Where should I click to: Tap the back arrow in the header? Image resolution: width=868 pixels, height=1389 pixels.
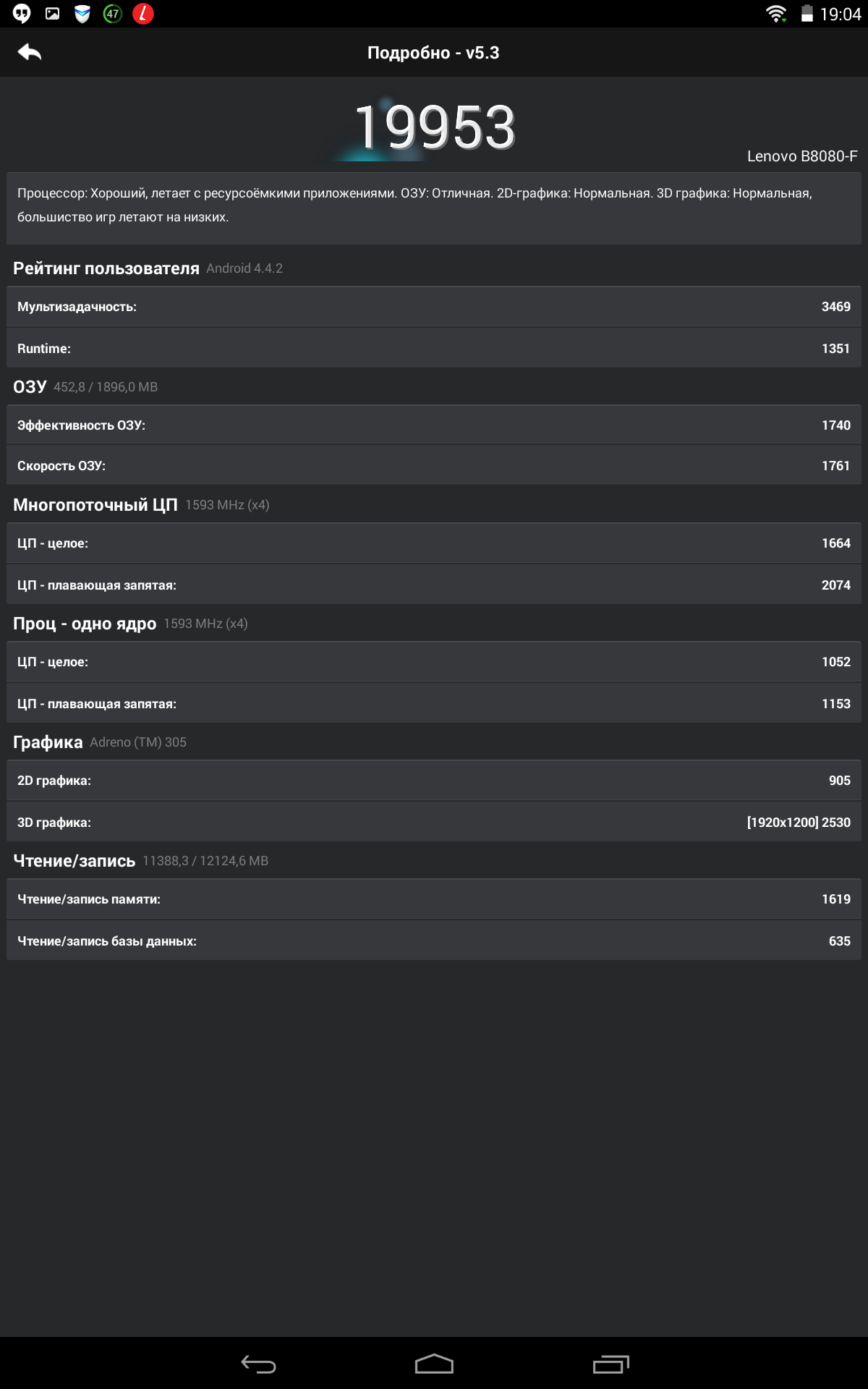30,52
